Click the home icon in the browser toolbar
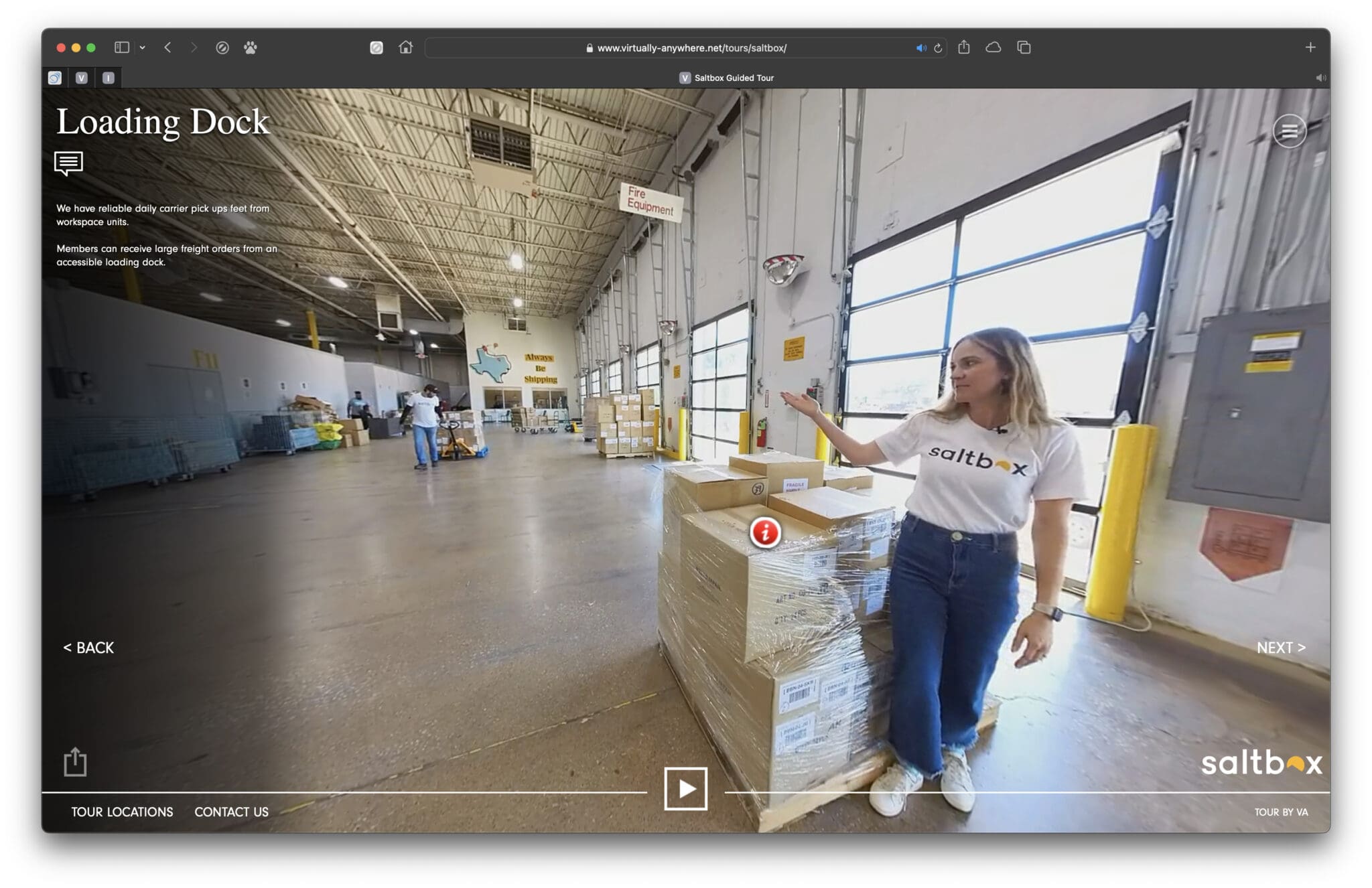The image size is (1372, 888). click(x=407, y=48)
